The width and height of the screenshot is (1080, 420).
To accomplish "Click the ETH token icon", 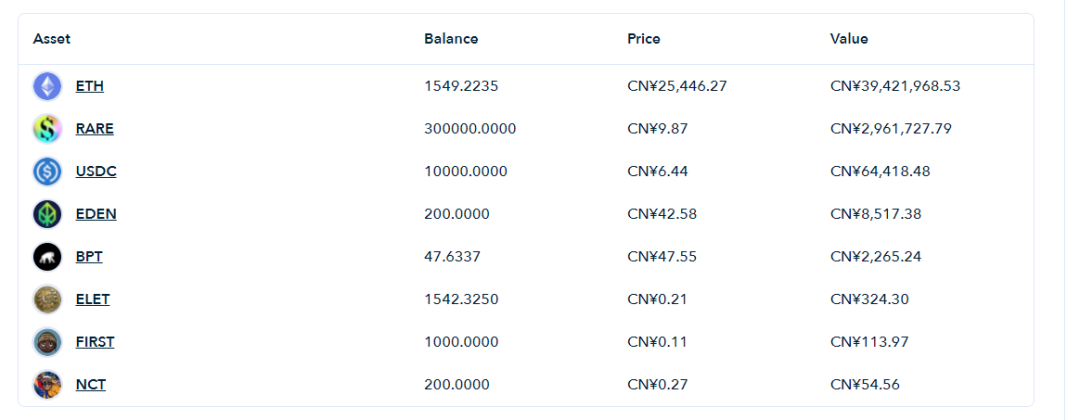I will pos(48,87).
